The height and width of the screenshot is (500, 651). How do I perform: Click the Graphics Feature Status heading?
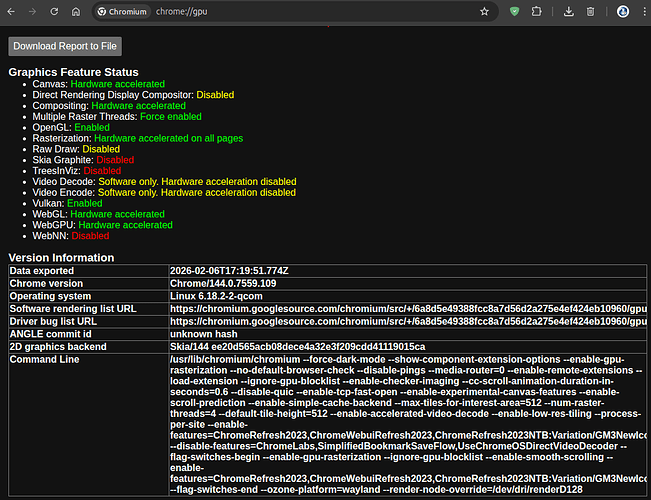(73, 72)
